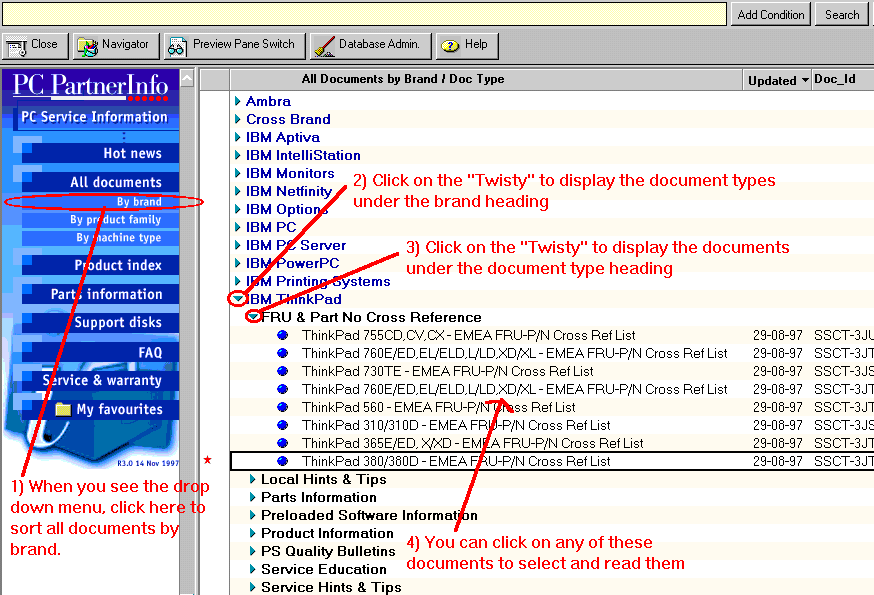This screenshot has width=874, height=595.
Task: Open the Help button
Action: click(465, 45)
